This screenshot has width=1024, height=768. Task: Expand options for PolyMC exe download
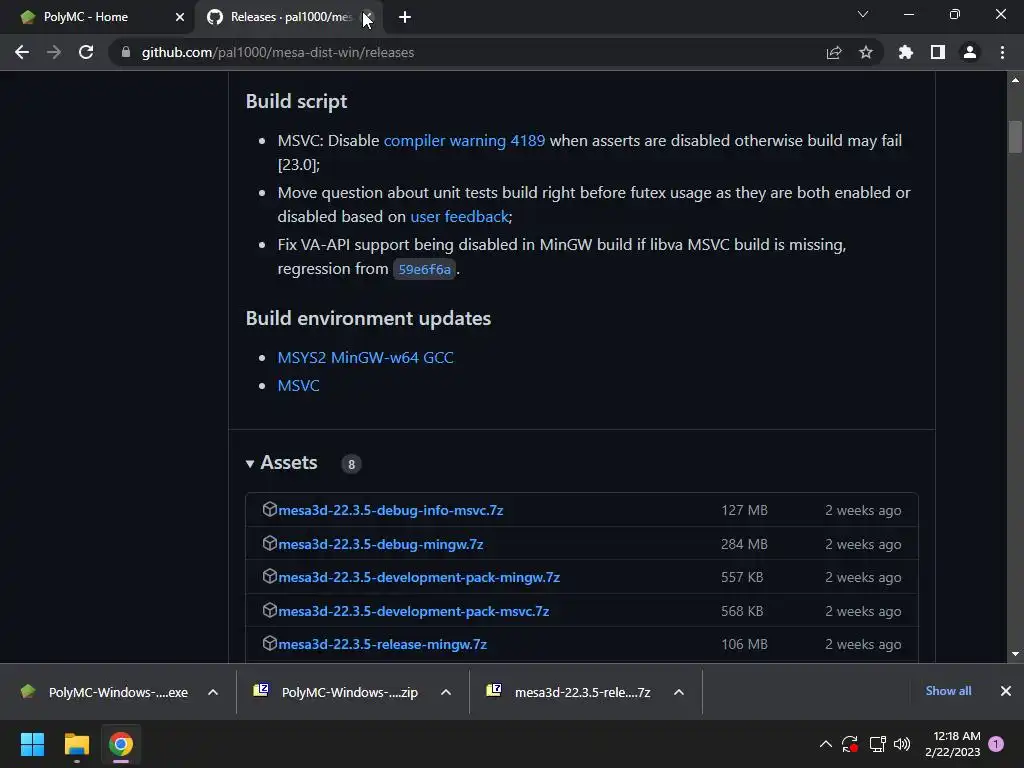213,692
